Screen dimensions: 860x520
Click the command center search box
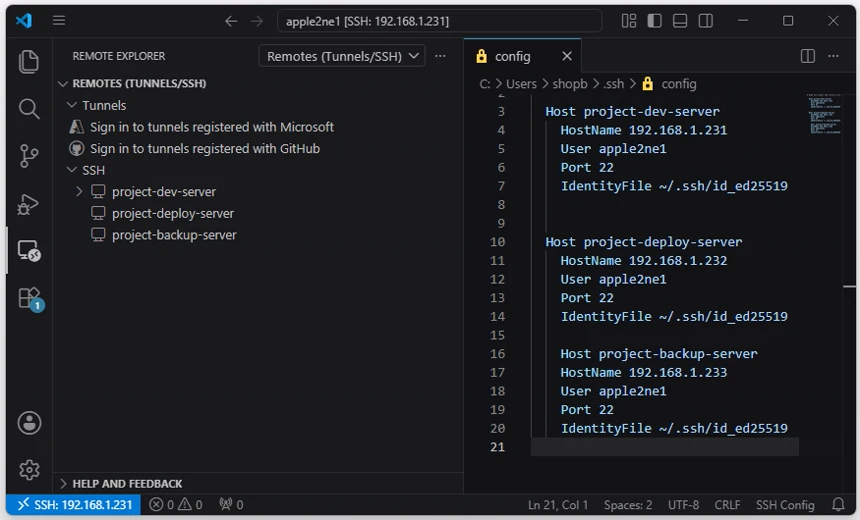coord(439,21)
